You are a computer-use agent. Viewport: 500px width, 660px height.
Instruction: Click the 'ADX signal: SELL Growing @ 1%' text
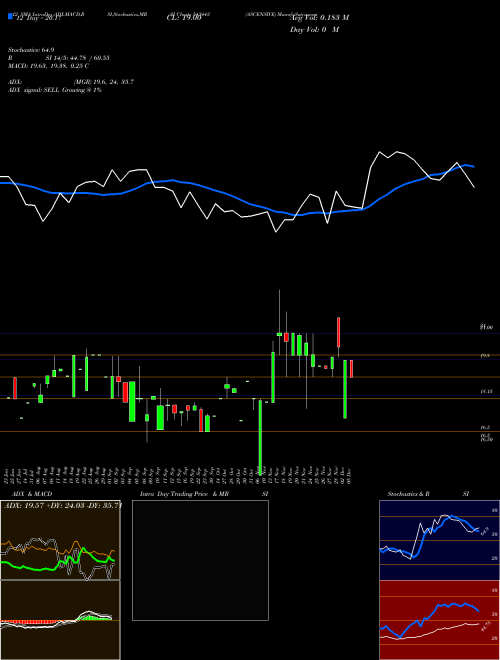tap(55, 90)
